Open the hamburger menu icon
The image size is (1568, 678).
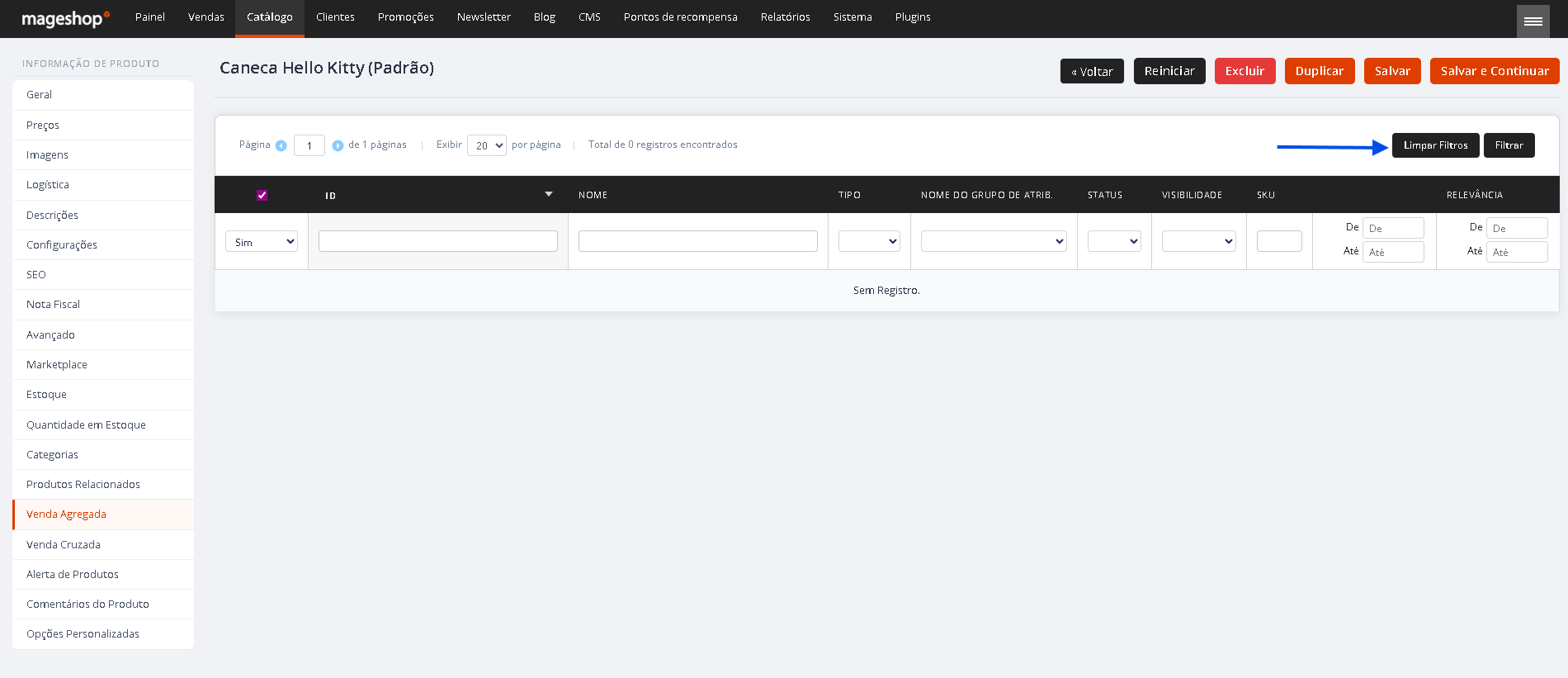pyautogui.click(x=1533, y=21)
